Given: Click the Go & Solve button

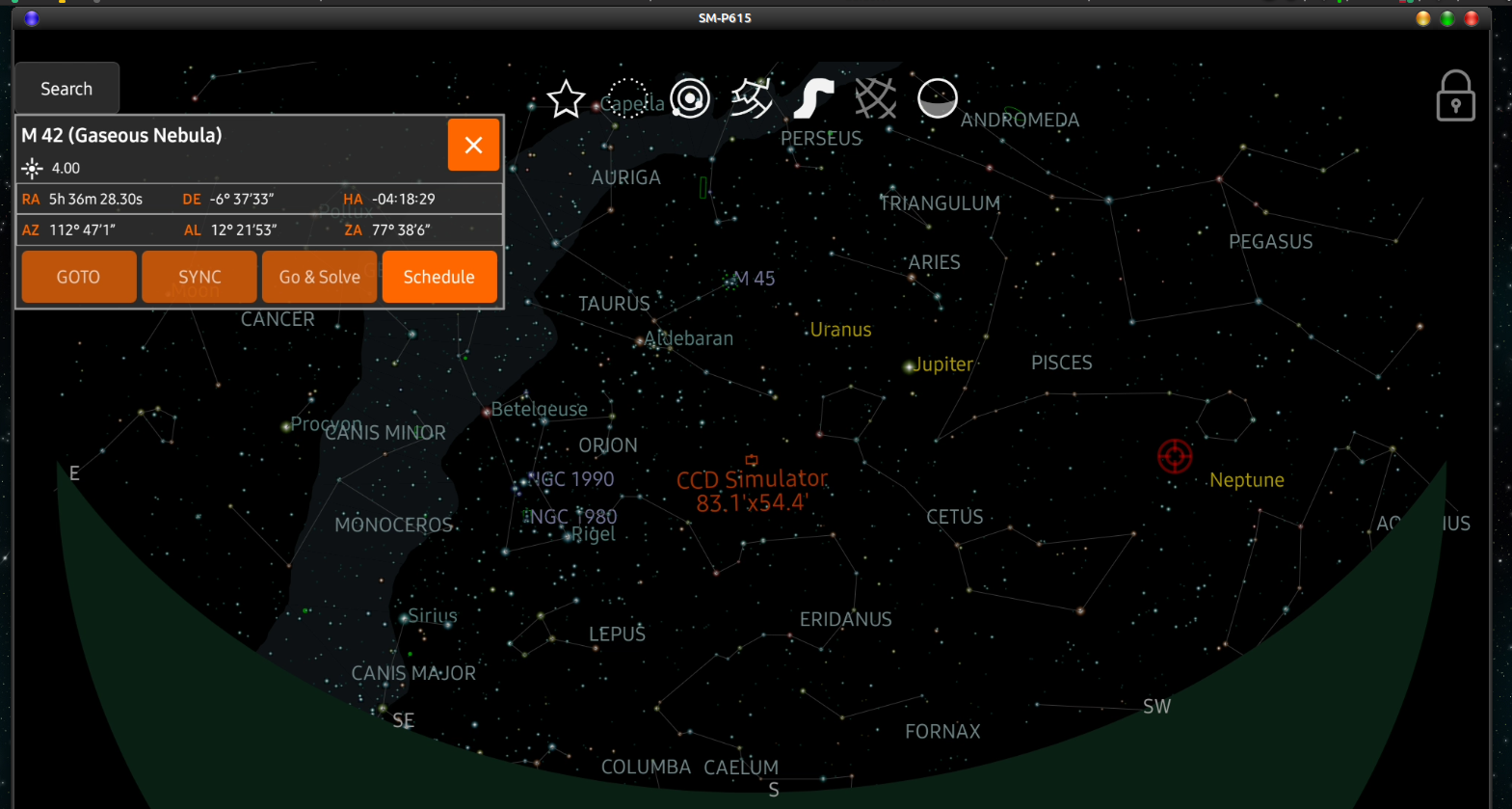Looking at the screenshot, I should point(320,277).
